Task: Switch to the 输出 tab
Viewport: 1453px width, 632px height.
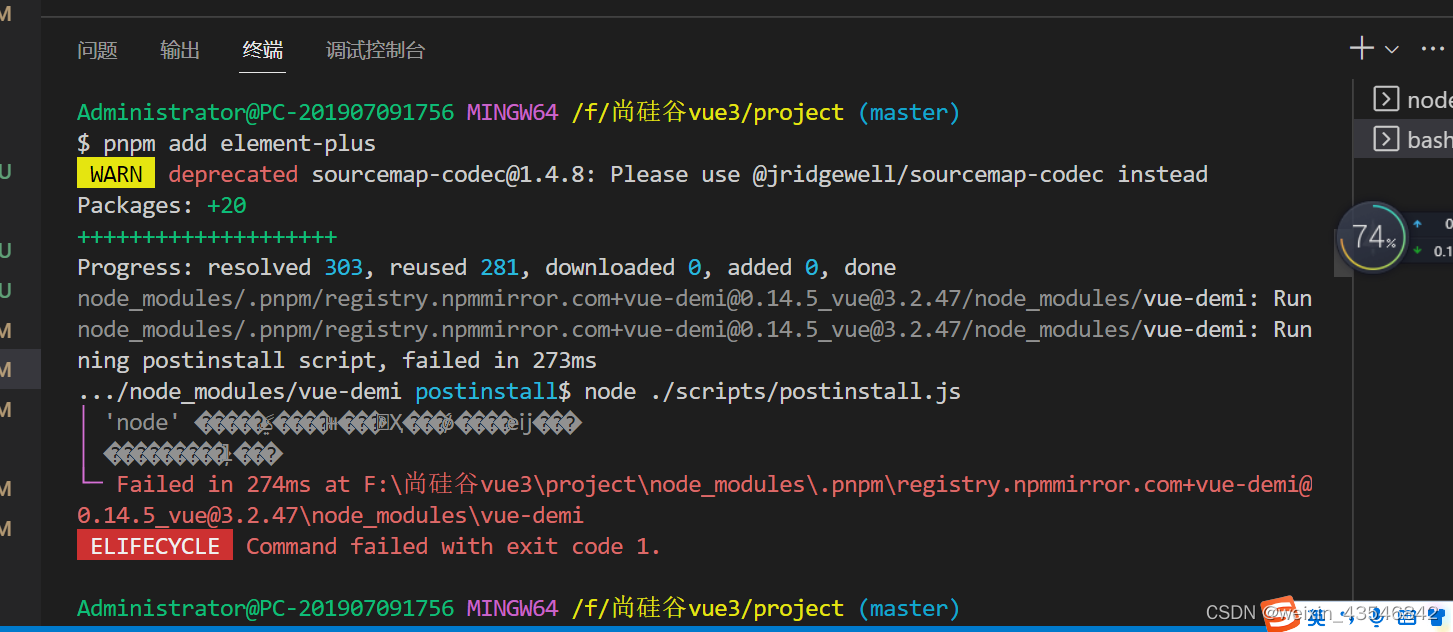Action: [x=180, y=50]
